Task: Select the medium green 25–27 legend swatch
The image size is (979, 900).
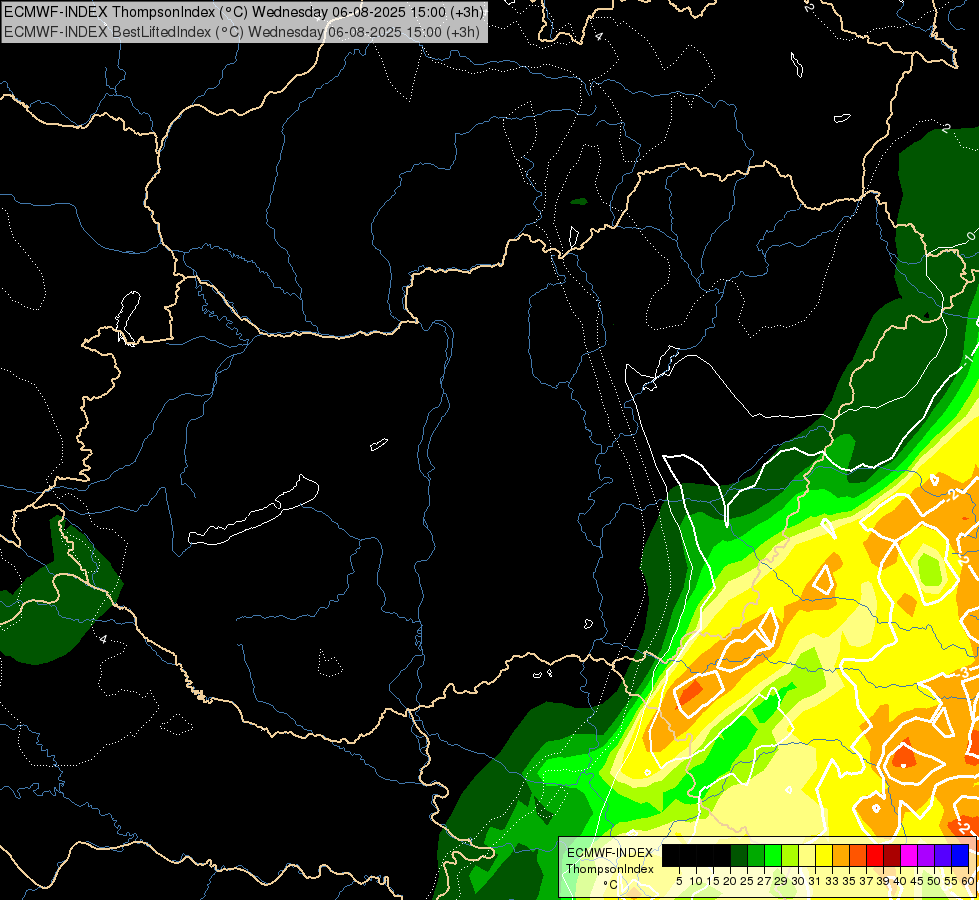Action: (756, 855)
